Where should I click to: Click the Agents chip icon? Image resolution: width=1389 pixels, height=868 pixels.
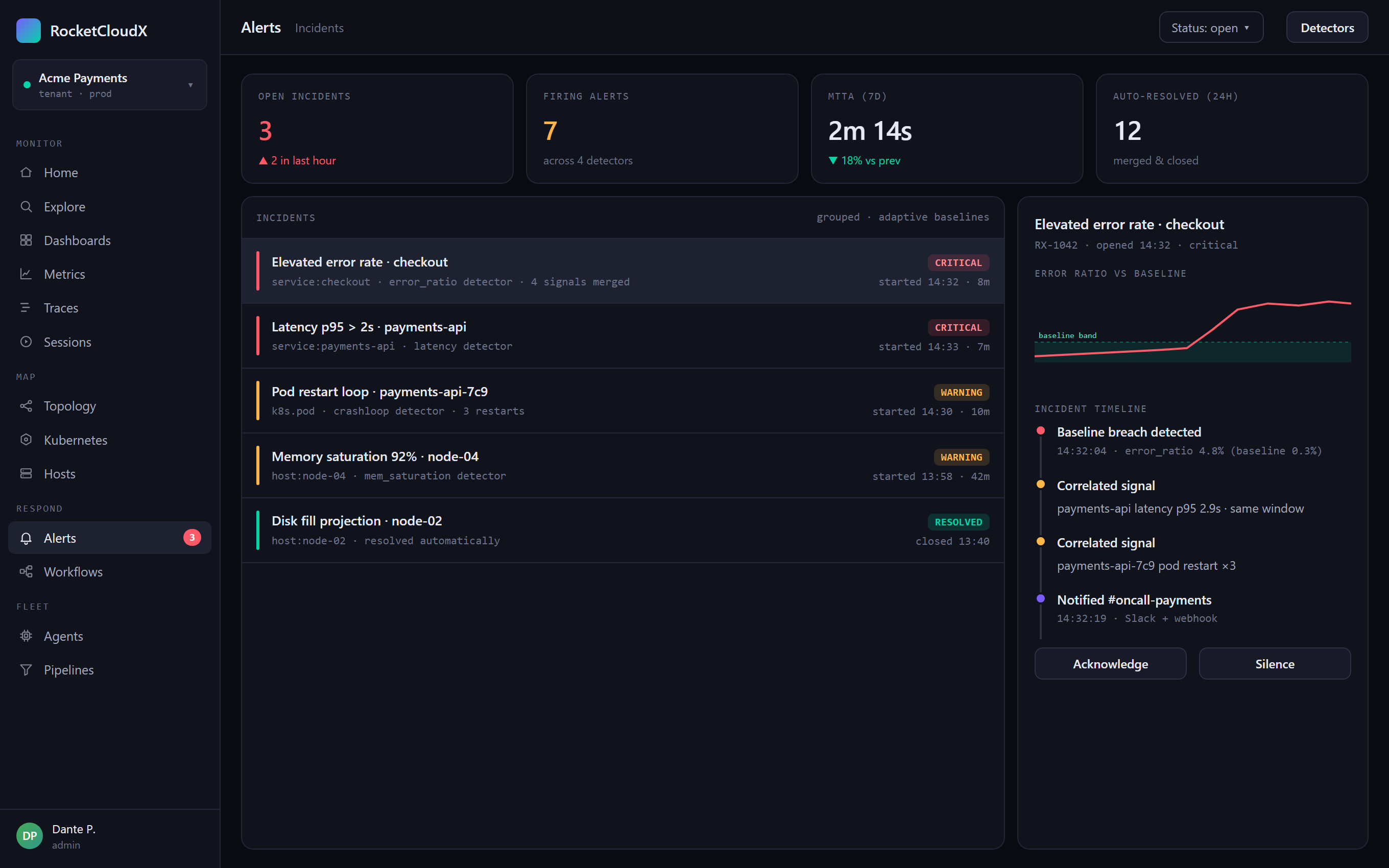point(26,636)
